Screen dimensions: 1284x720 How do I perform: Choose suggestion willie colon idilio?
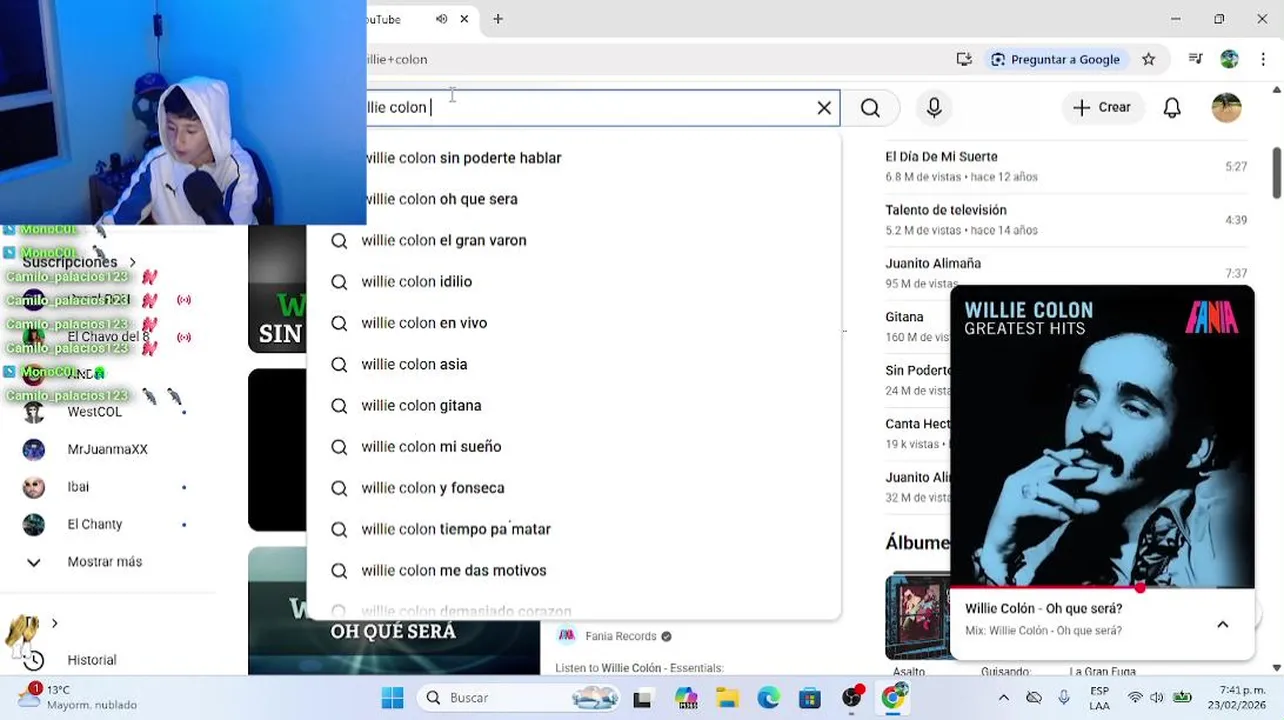(573, 281)
